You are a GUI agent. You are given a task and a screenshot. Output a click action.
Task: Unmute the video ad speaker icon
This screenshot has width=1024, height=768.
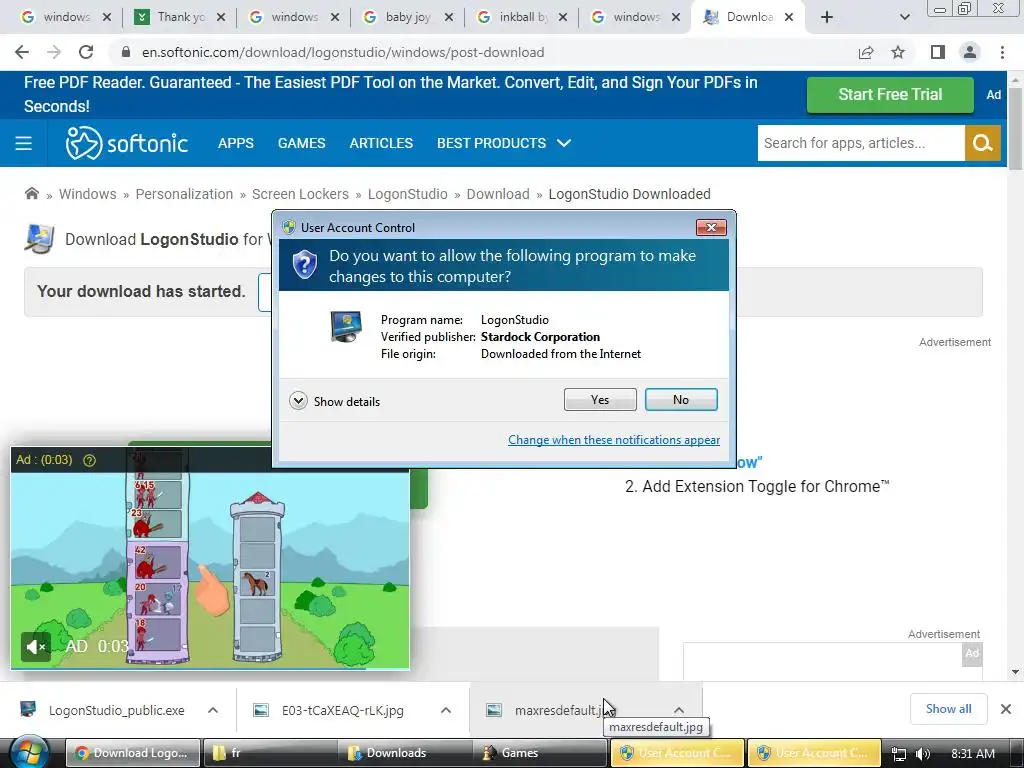36,647
